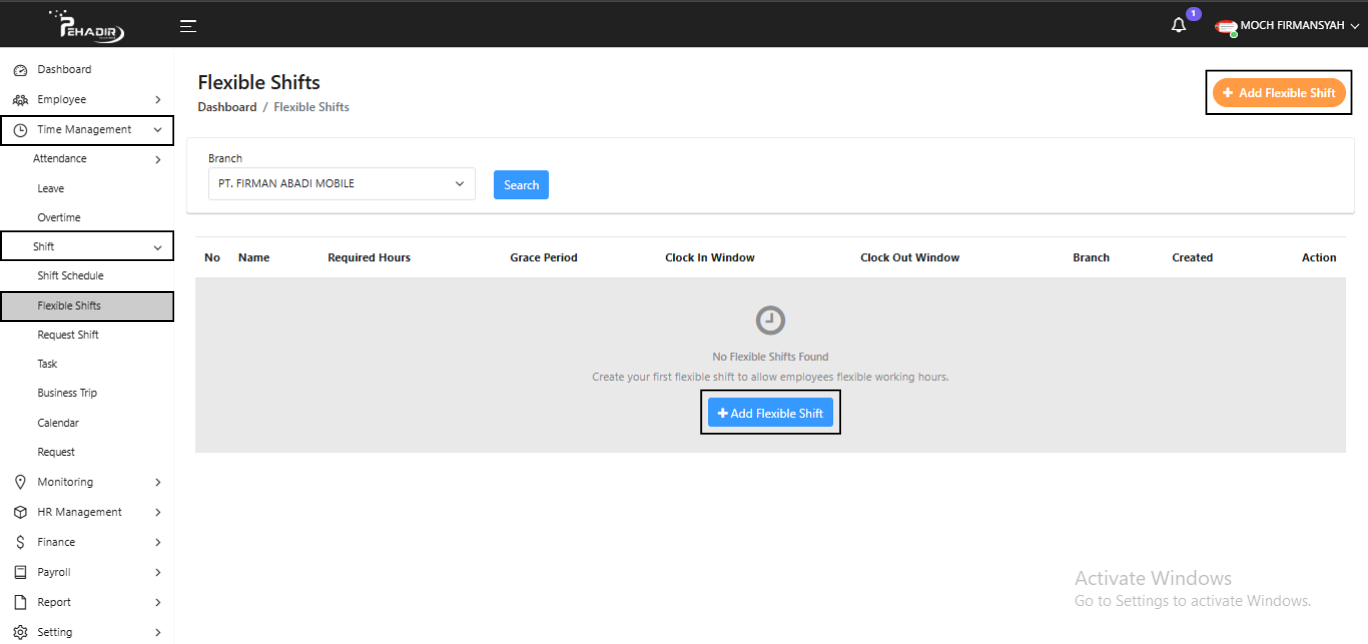
Task: Open Shift Schedule in the sidebar
Action: (70, 276)
